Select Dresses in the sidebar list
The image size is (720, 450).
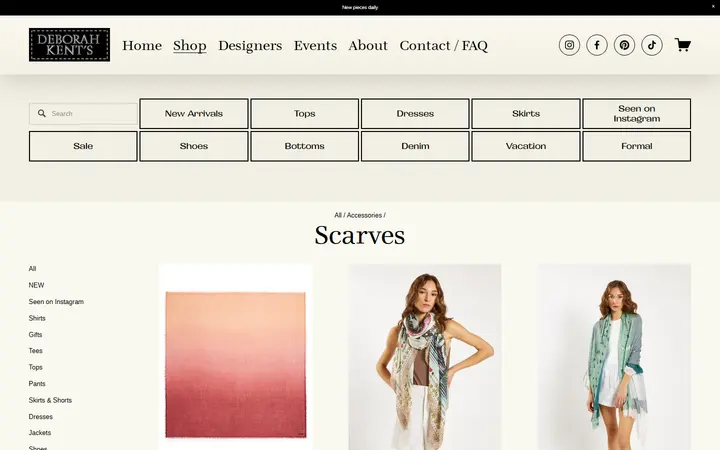pos(40,417)
